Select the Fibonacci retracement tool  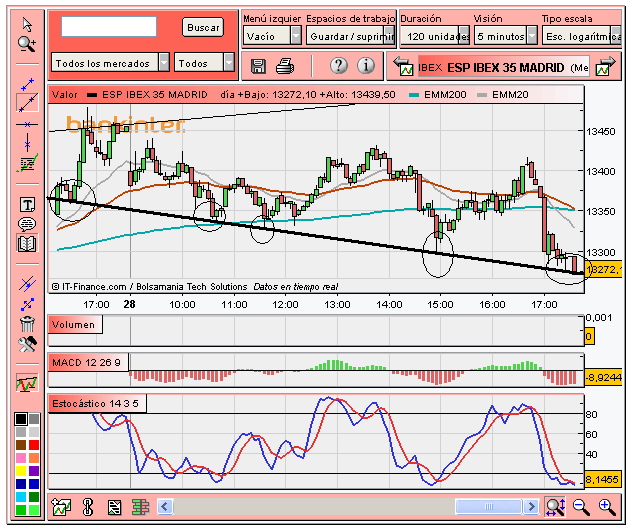tap(27, 163)
